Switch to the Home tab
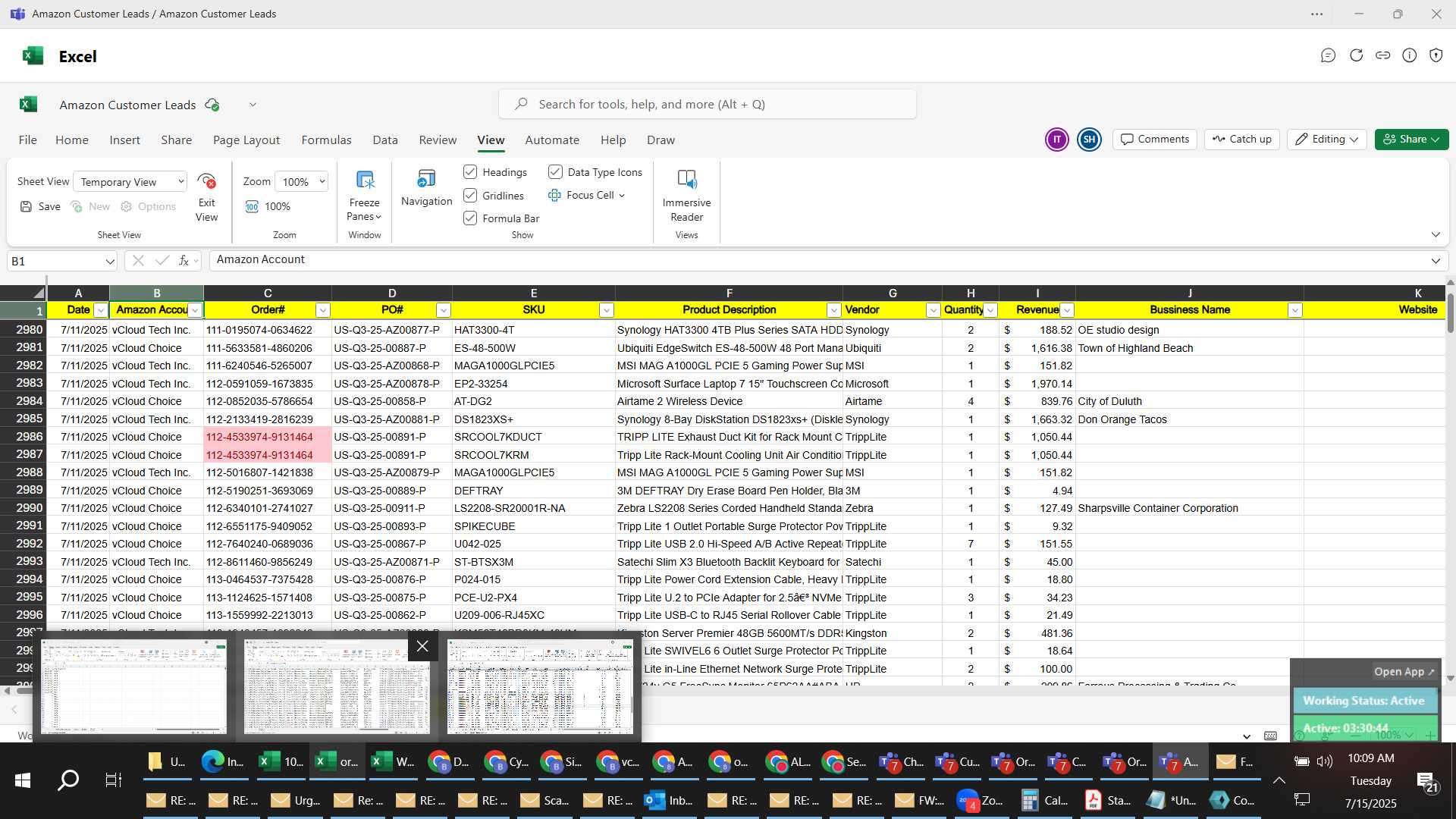 pyautogui.click(x=72, y=140)
